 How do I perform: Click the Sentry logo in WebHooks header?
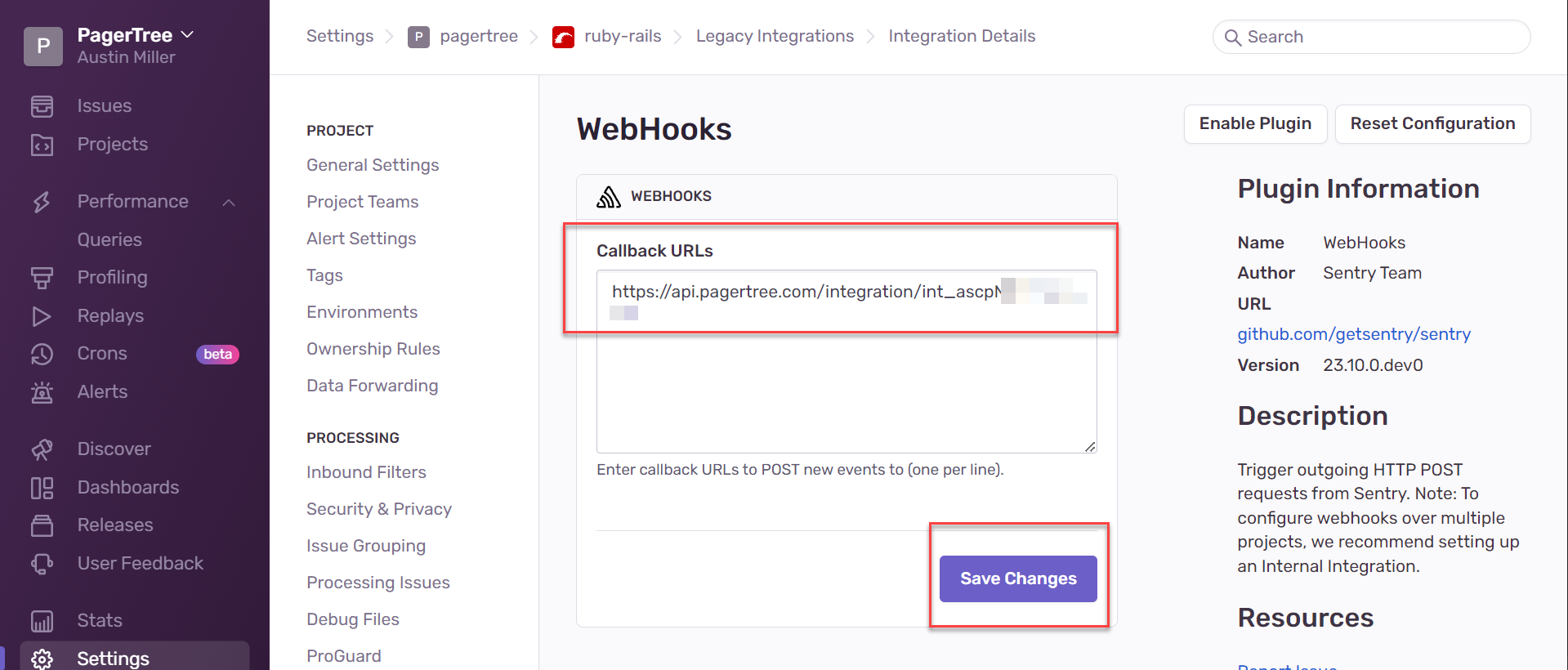click(609, 197)
